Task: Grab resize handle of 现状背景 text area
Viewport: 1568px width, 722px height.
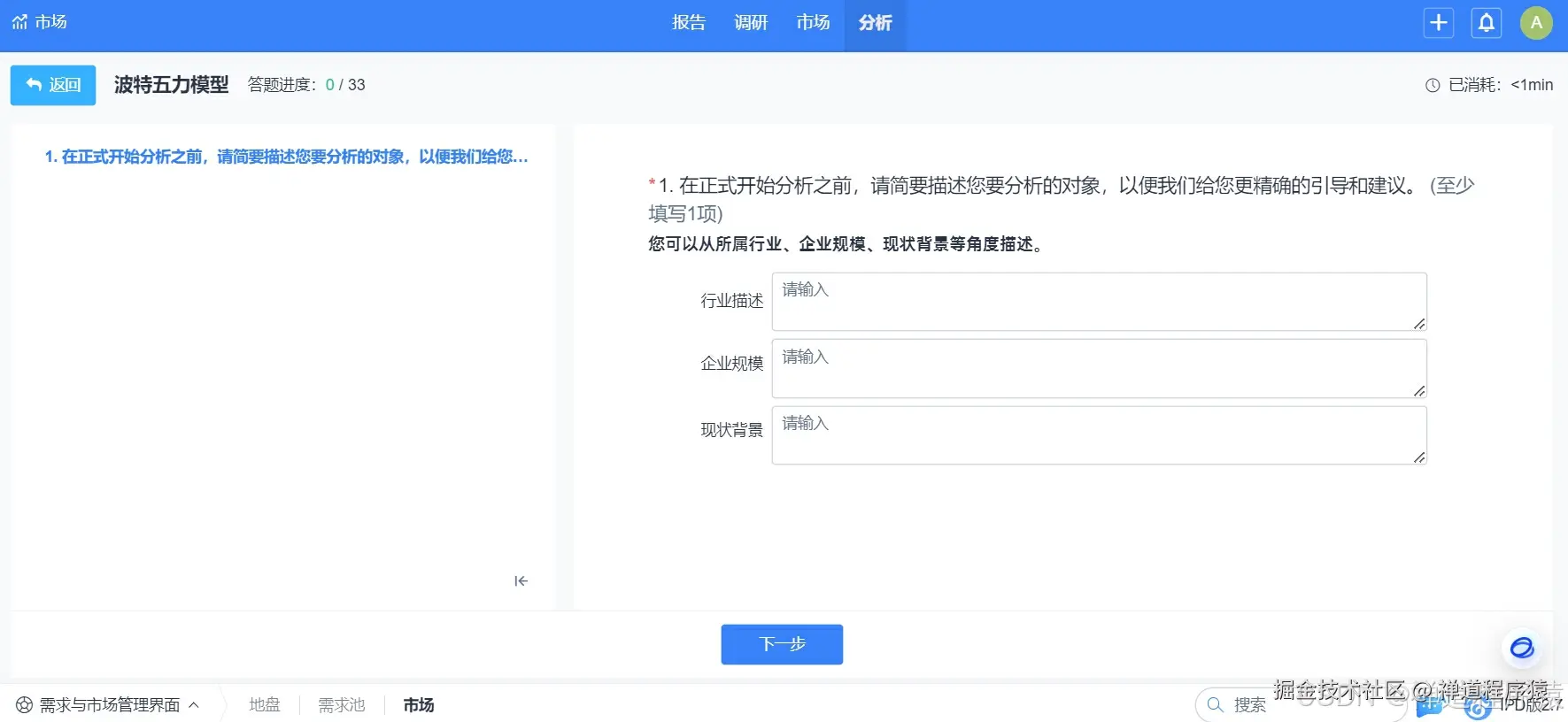Action: (x=1419, y=457)
